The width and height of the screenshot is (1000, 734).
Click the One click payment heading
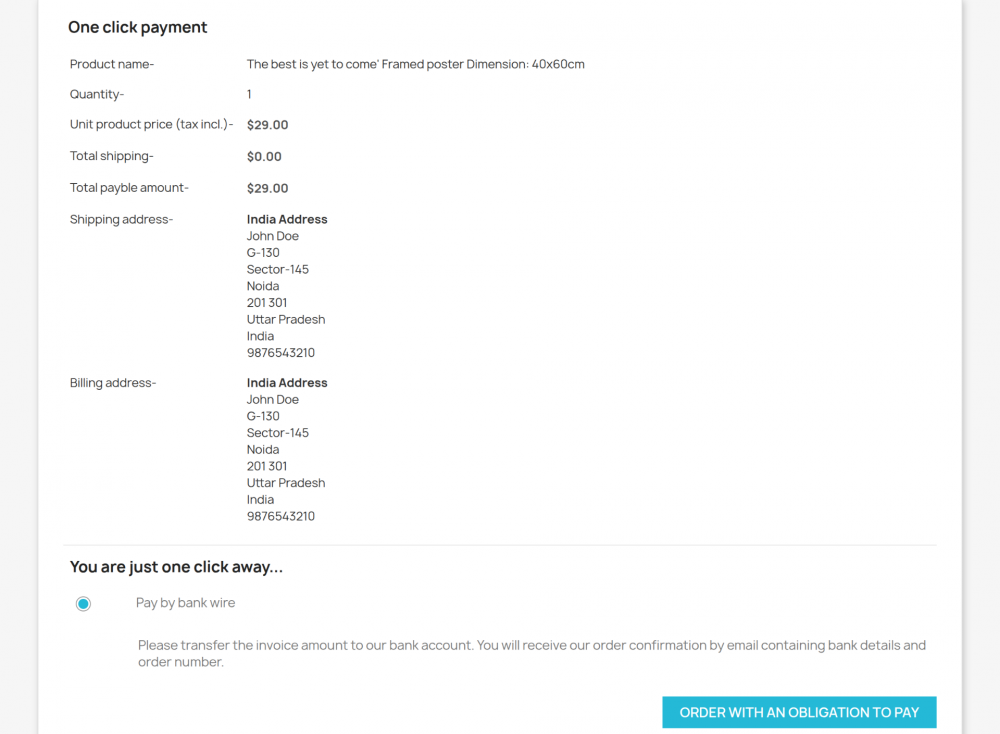138,27
